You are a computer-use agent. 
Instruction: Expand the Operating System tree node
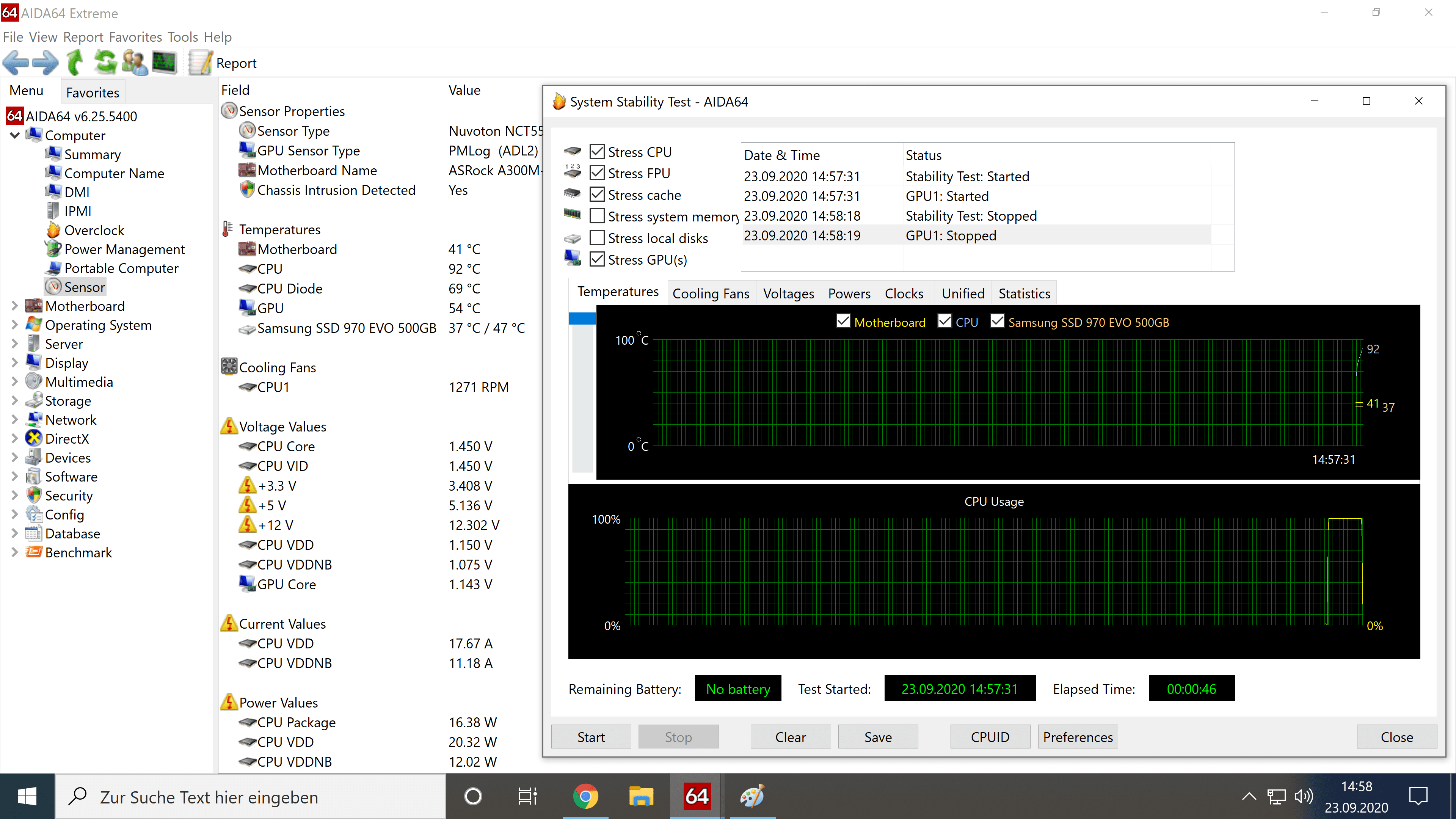[x=15, y=325]
